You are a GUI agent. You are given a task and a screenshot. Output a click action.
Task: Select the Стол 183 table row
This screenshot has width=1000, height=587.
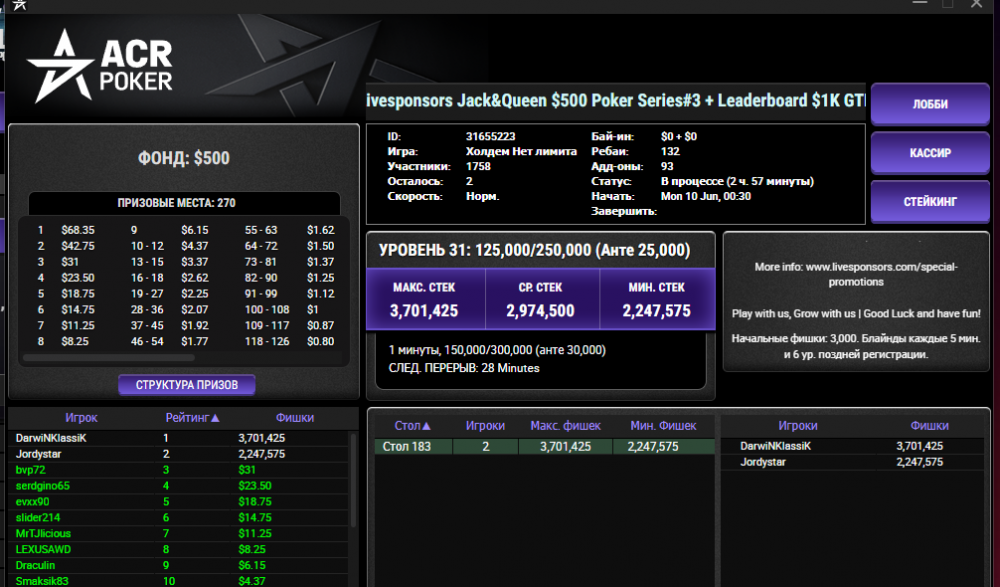tap(542, 446)
